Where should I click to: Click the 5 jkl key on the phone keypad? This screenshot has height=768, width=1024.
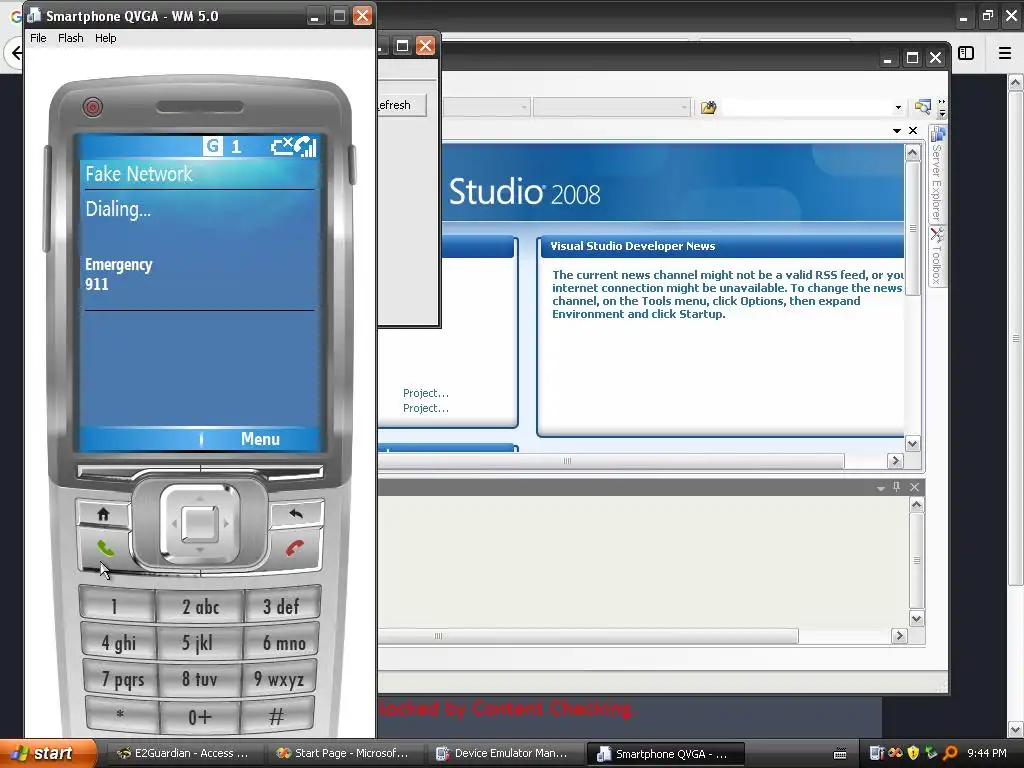coord(199,643)
